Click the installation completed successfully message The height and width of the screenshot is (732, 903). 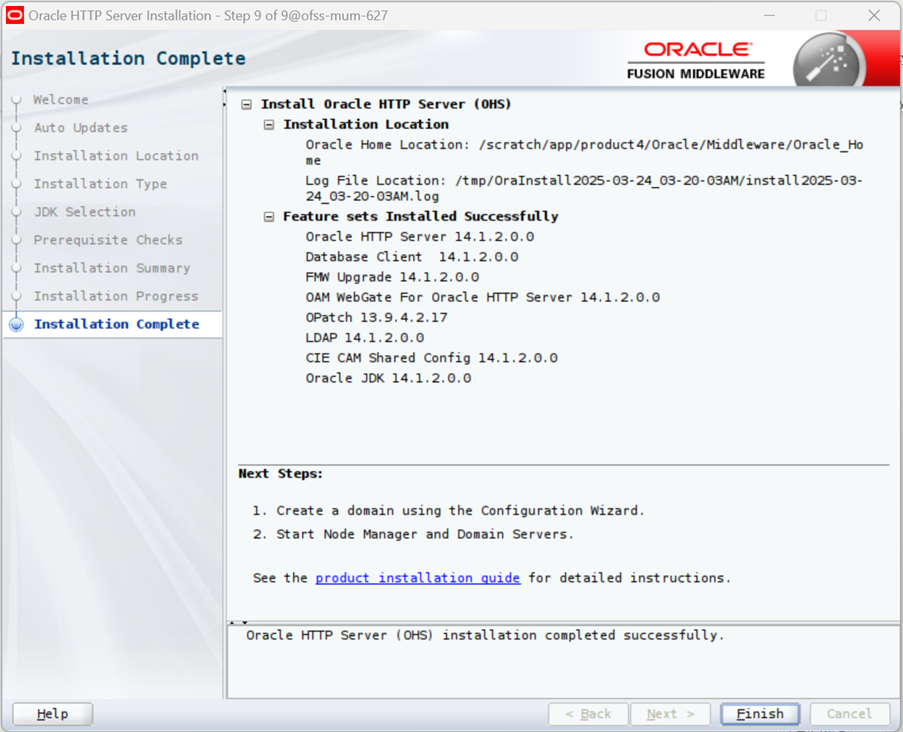coord(484,635)
